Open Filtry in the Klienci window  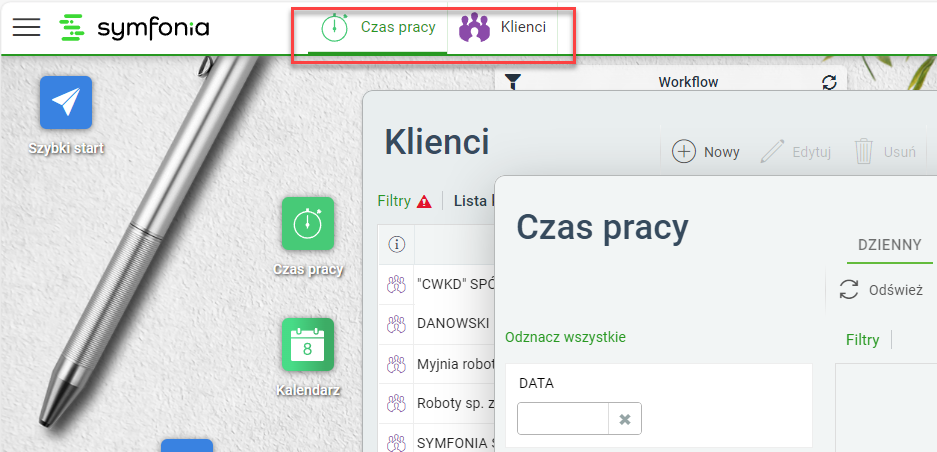tap(394, 201)
